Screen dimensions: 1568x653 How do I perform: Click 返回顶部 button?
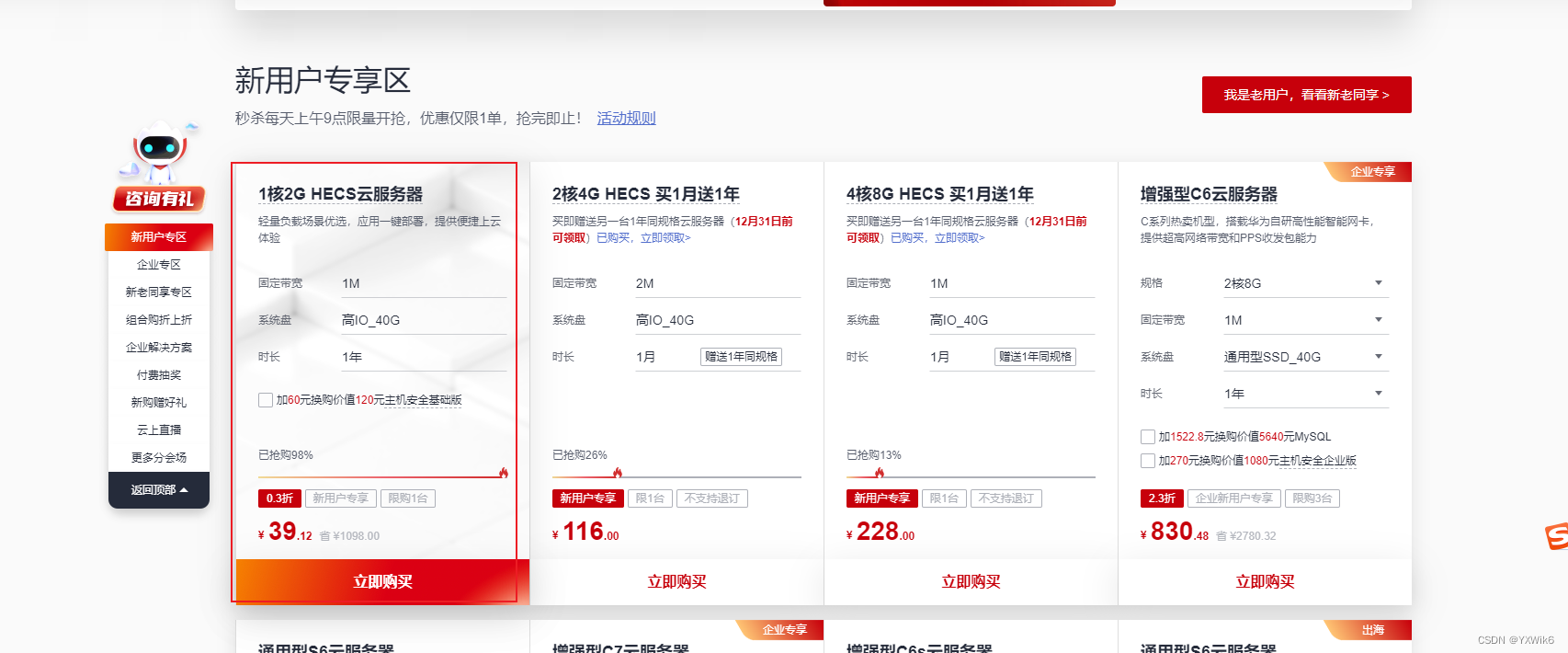[x=159, y=490]
